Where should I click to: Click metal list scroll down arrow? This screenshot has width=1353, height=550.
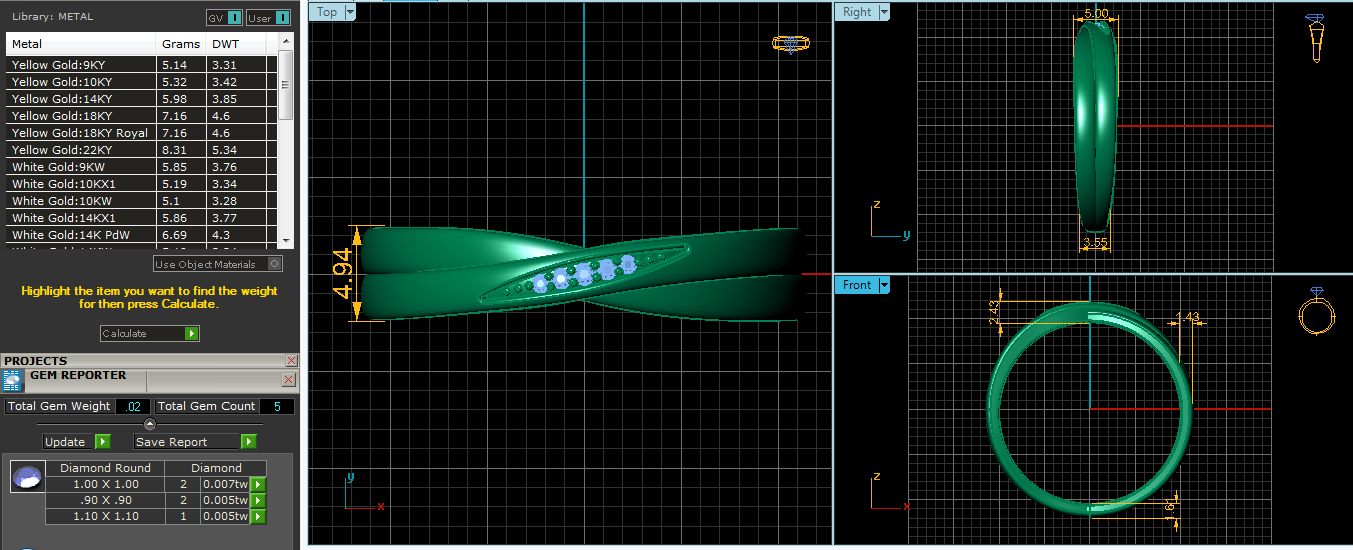click(286, 240)
